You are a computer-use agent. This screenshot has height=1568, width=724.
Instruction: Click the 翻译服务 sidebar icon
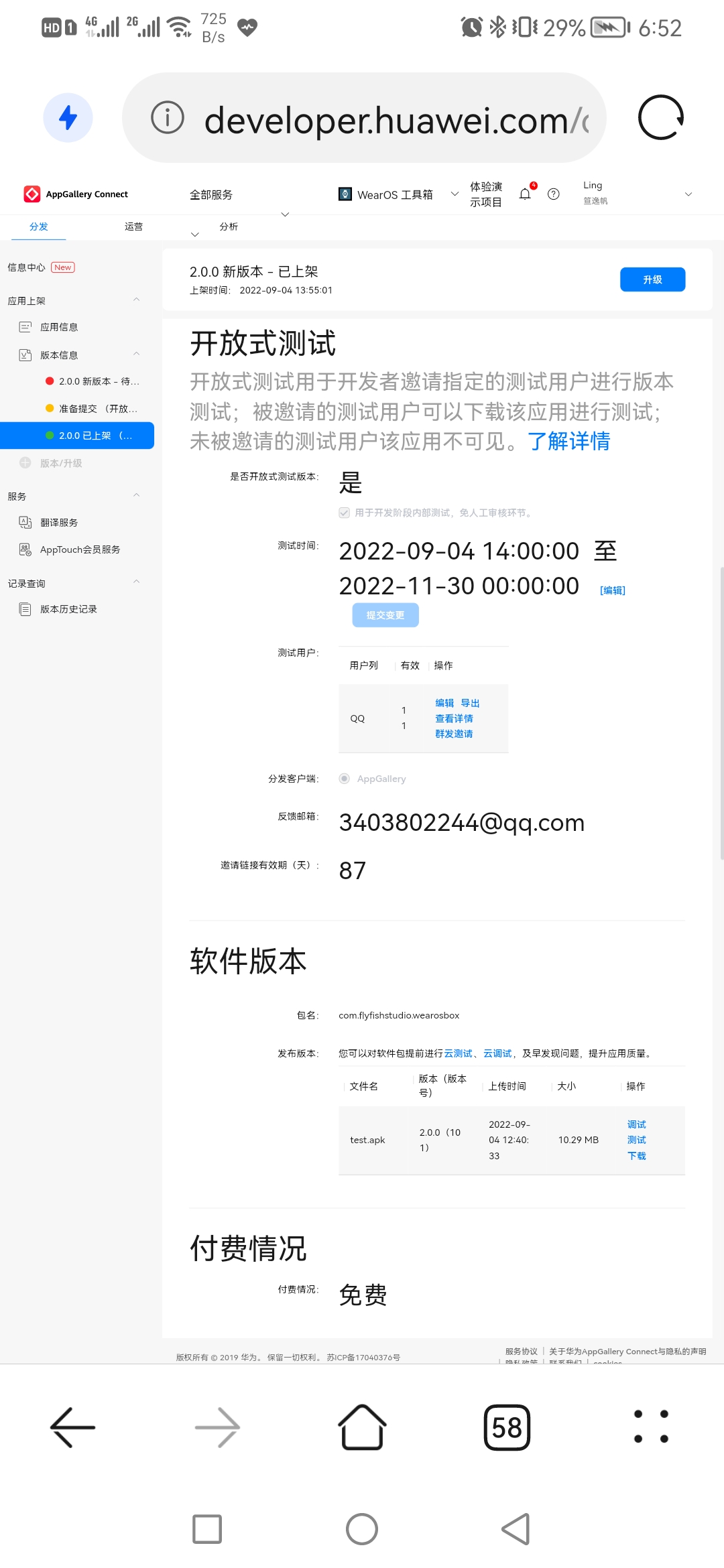pyautogui.click(x=25, y=522)
